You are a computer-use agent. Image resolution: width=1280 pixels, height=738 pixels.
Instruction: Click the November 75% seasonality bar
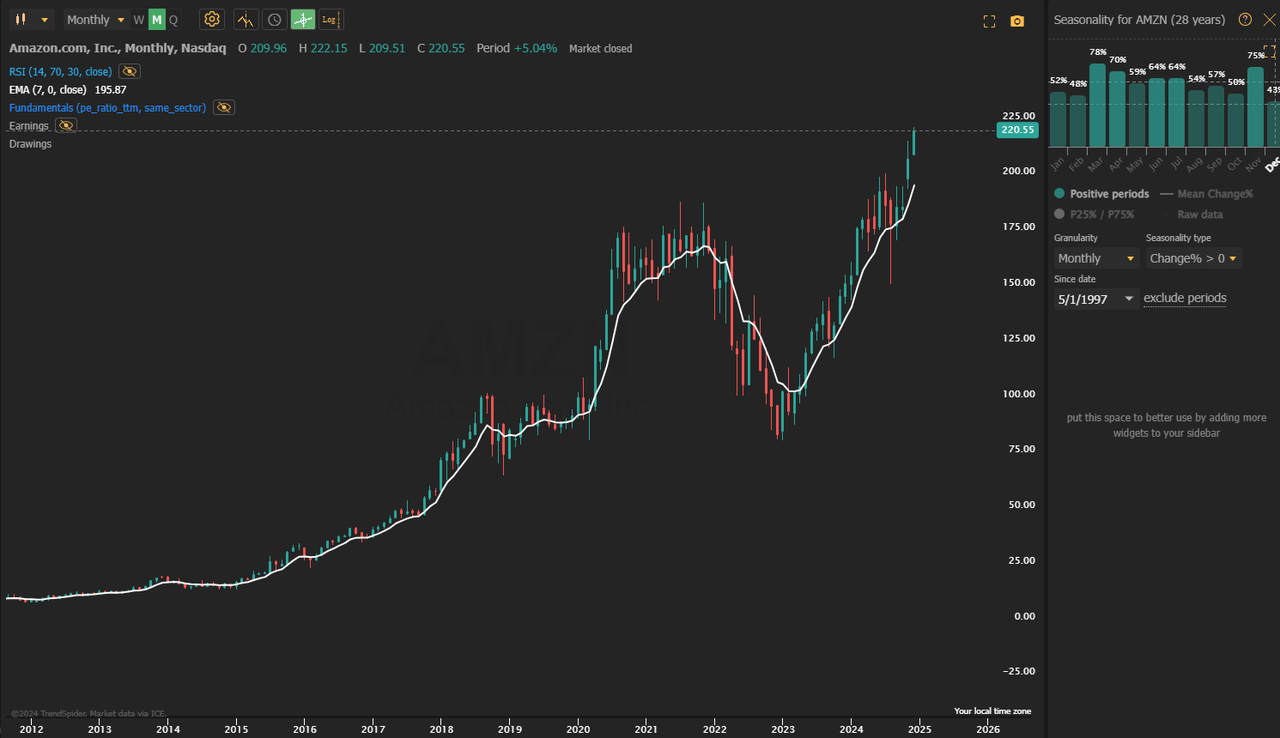(x=1255, y=107)
